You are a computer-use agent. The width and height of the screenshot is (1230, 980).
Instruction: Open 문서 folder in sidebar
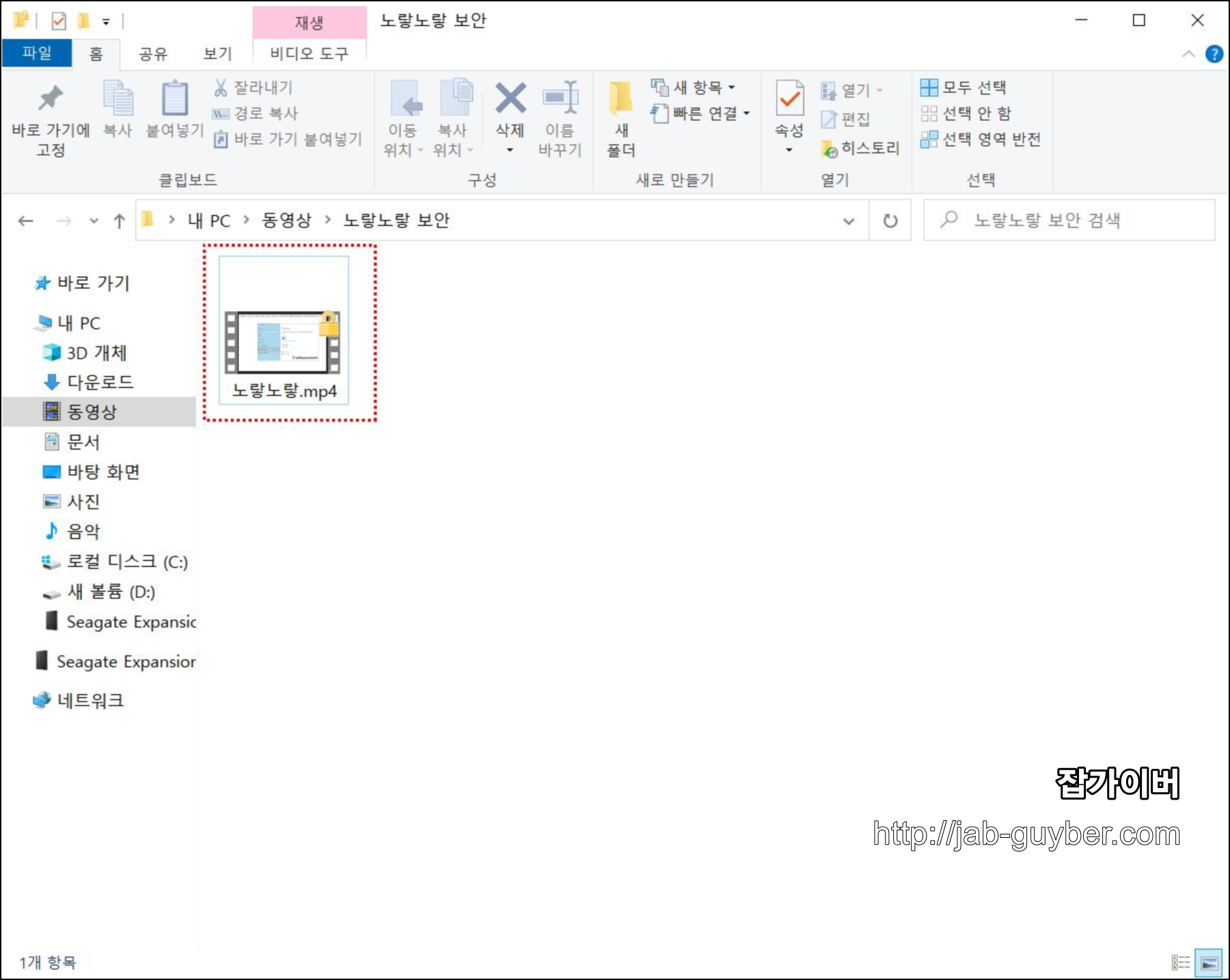tap(72, 442)
